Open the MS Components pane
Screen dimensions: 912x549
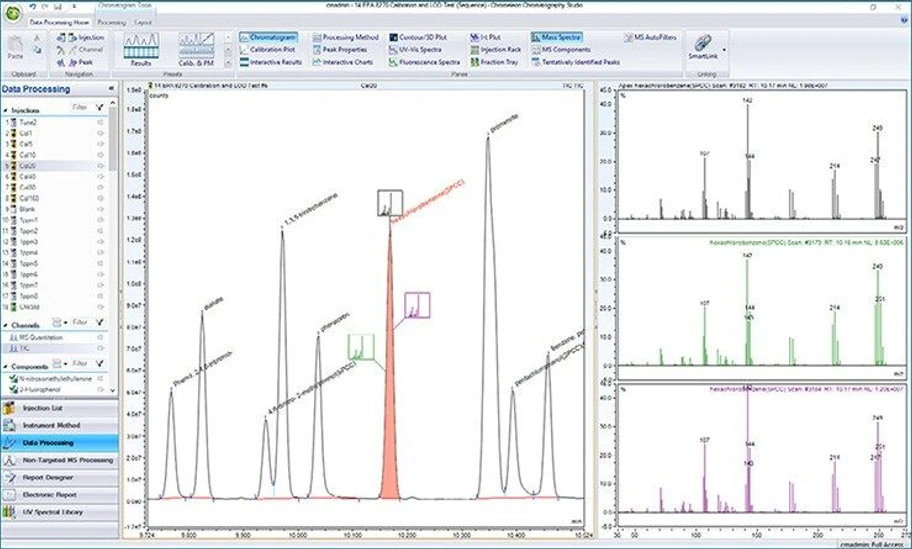point(561,49)
